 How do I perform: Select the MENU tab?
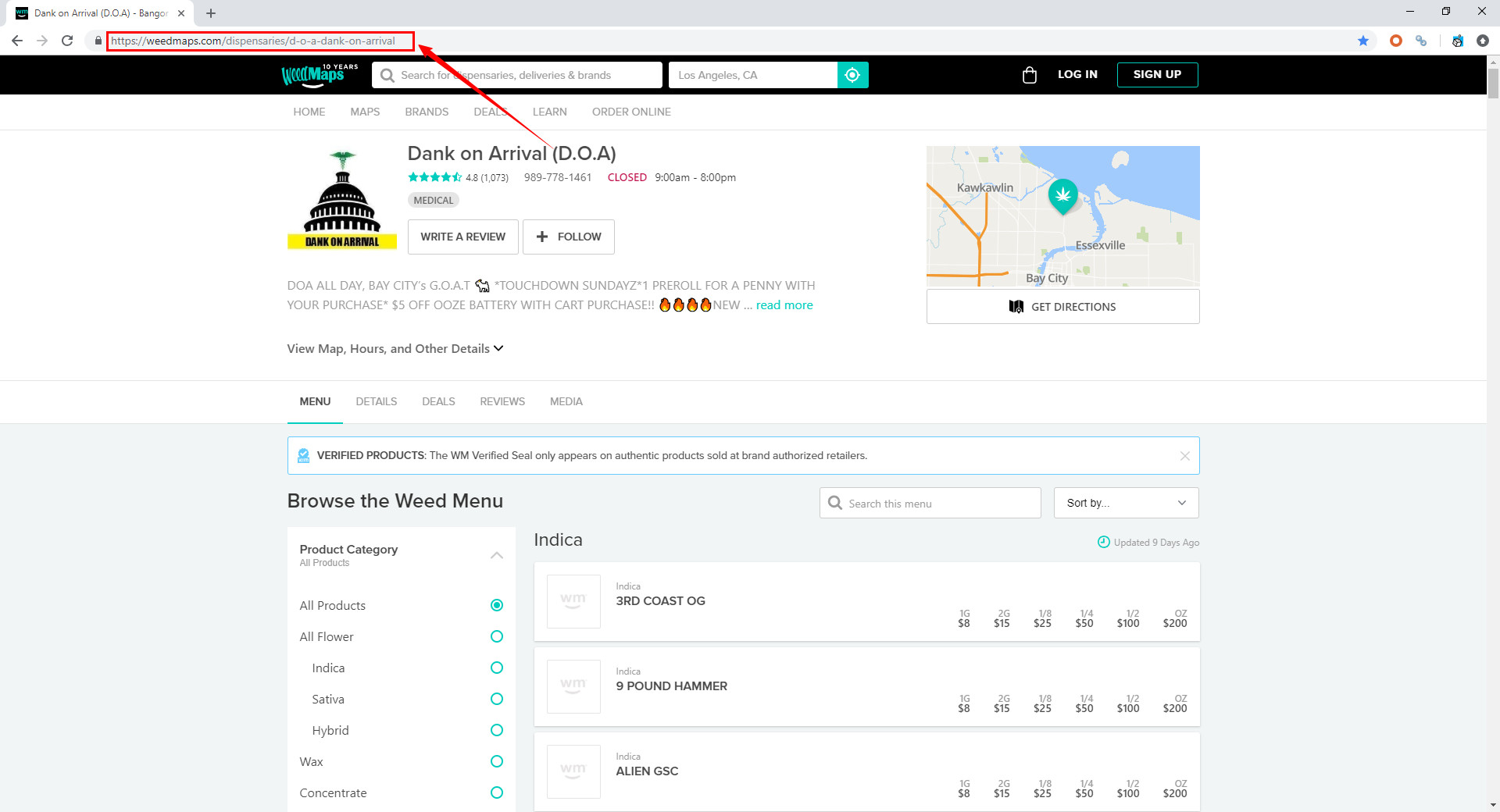tap(315, 401)
